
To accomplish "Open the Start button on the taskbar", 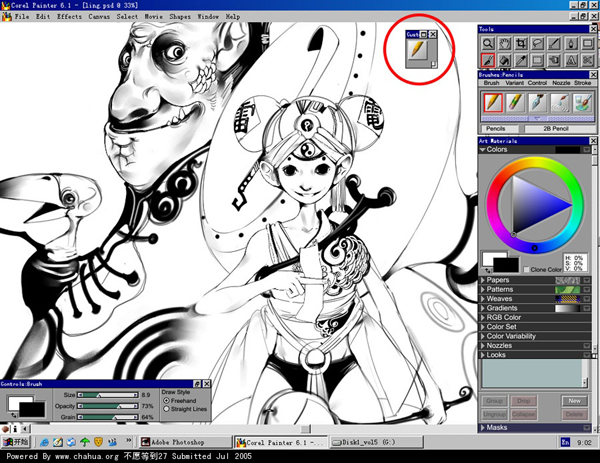I will tap(16, 442).
